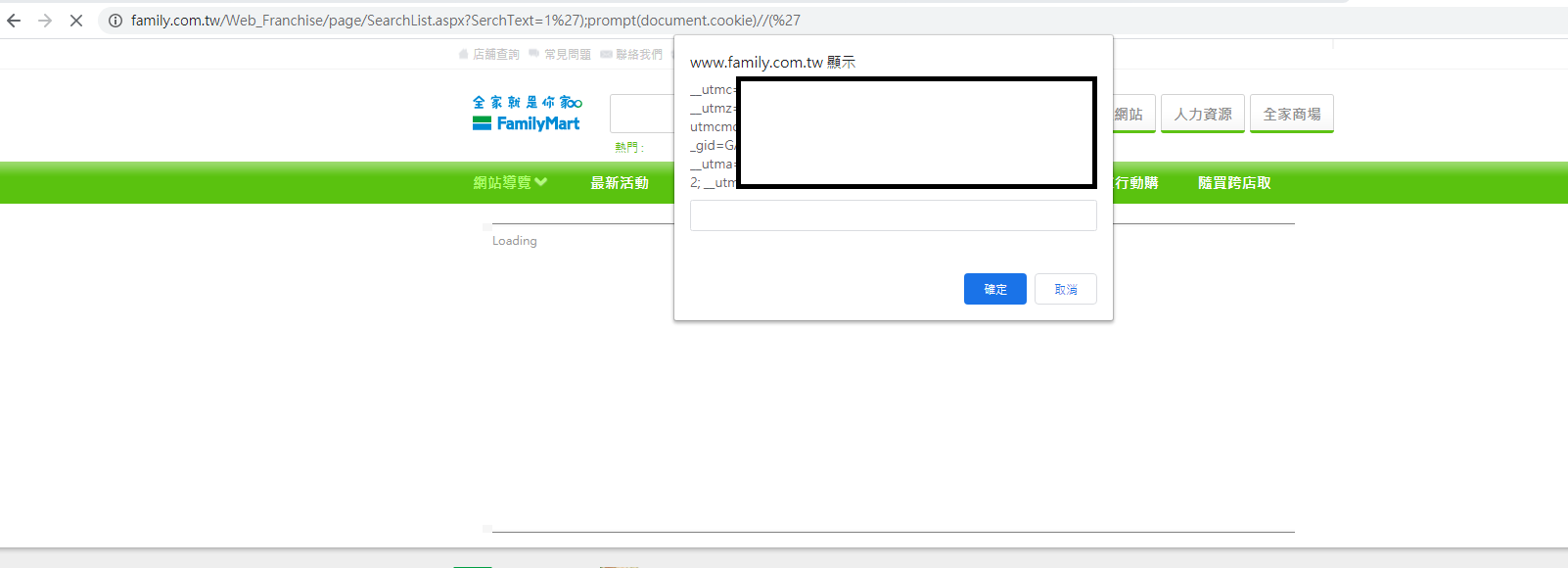The height and width of the screenshot is (568, 1568).
Task: Open the 聯絡我們 contact link
Action: pyautogui.click(x=631, y=55)
